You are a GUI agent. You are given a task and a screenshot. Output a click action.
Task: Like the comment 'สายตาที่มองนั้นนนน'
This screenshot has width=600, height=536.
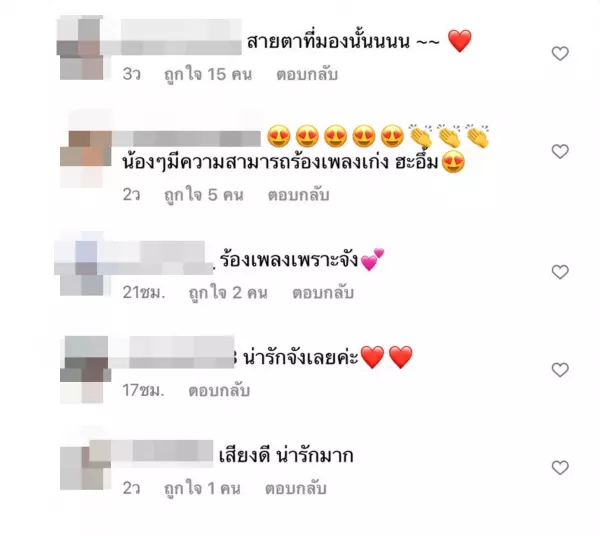click(x=560, y=54)
